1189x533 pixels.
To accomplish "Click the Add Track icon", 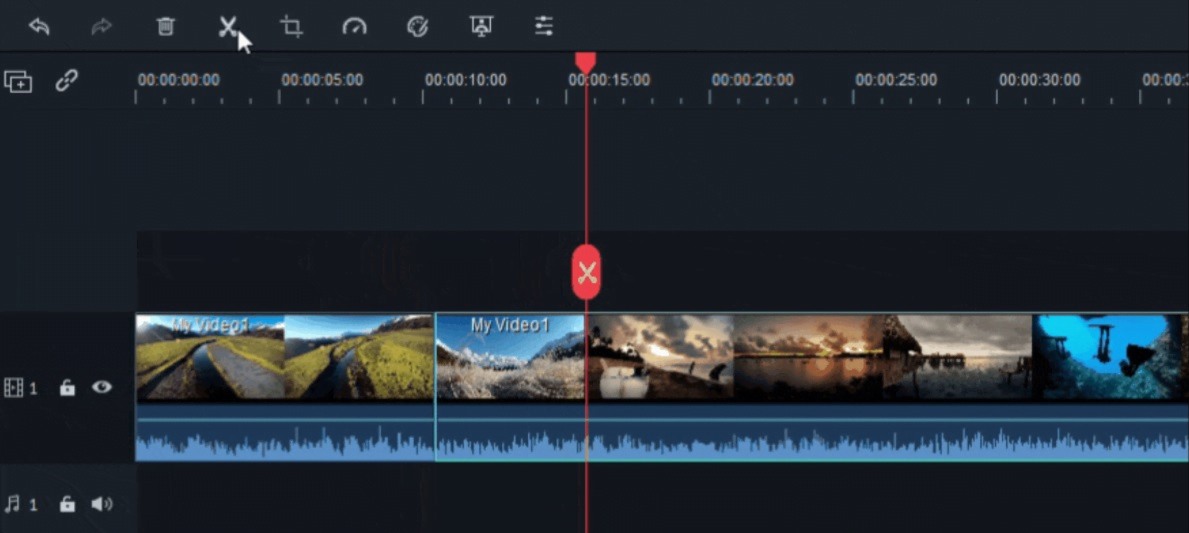I will coord(18,82).
